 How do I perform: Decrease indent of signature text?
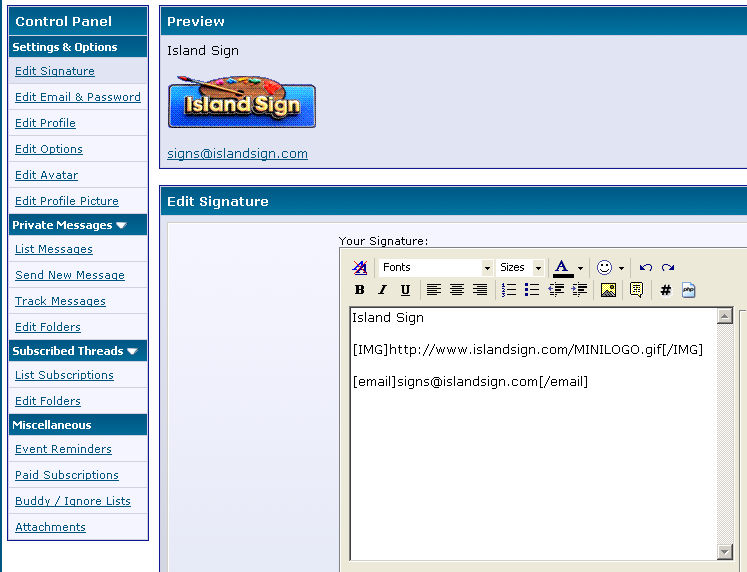[556, 290]
